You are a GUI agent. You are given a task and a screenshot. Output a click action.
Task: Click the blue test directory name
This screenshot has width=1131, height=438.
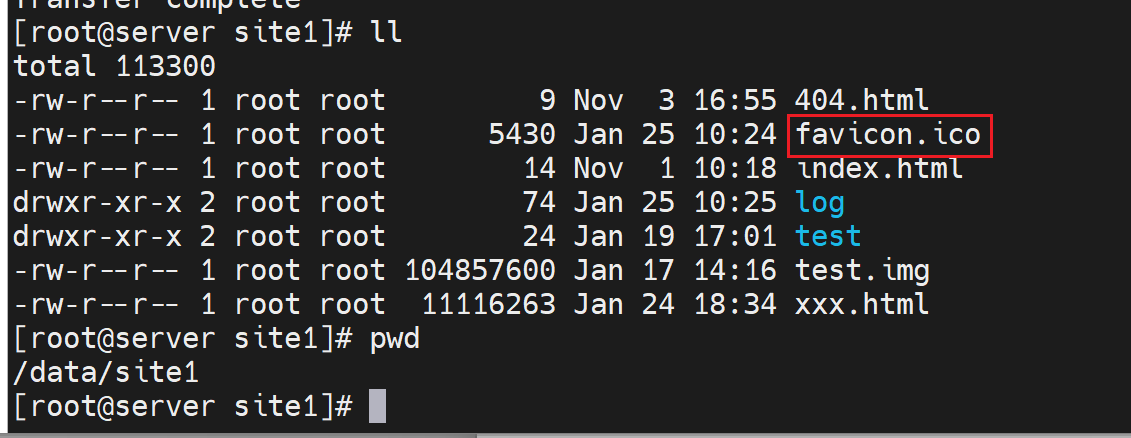click(x=828, y=236)
